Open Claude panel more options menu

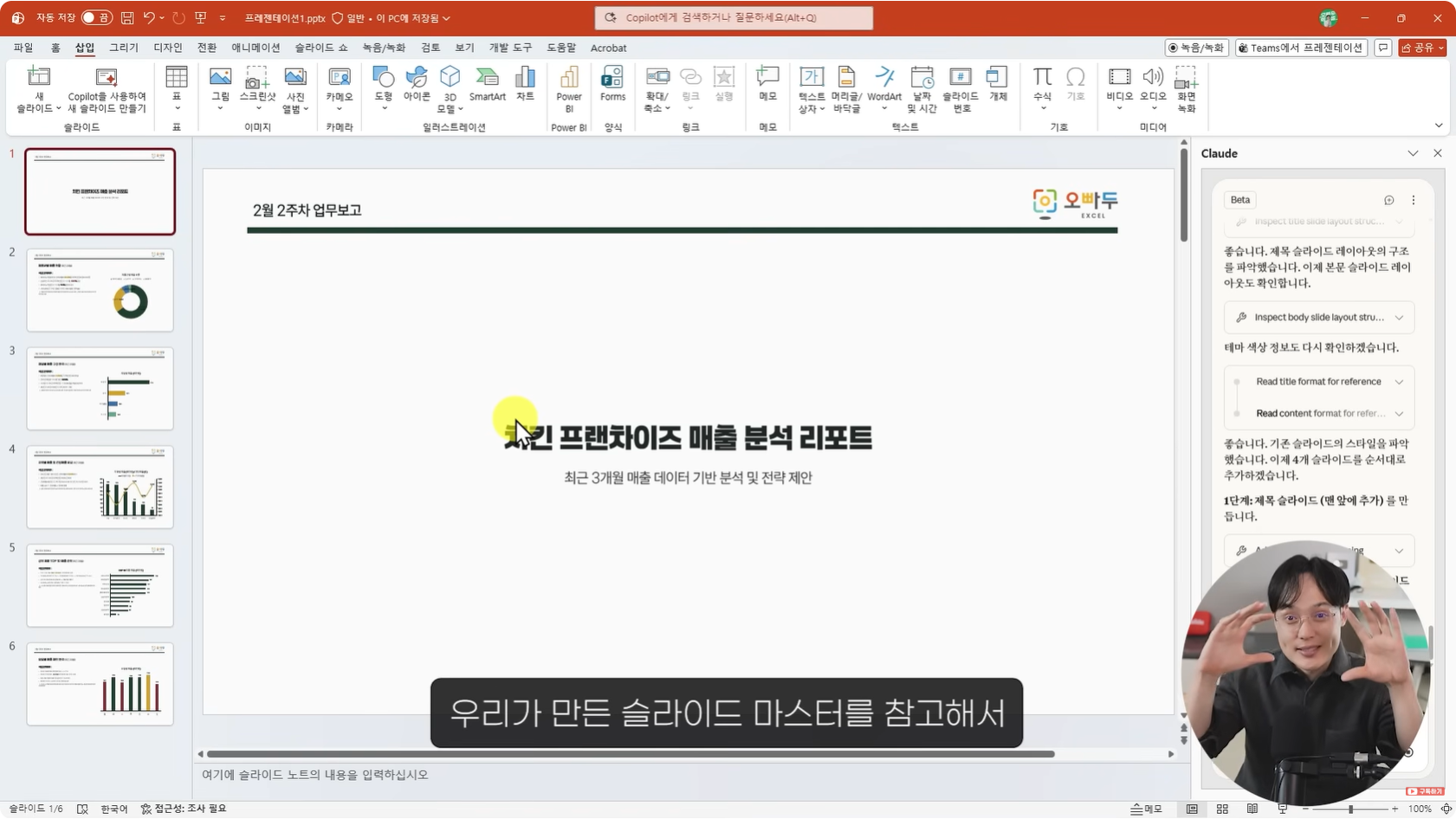(1414, 200)
